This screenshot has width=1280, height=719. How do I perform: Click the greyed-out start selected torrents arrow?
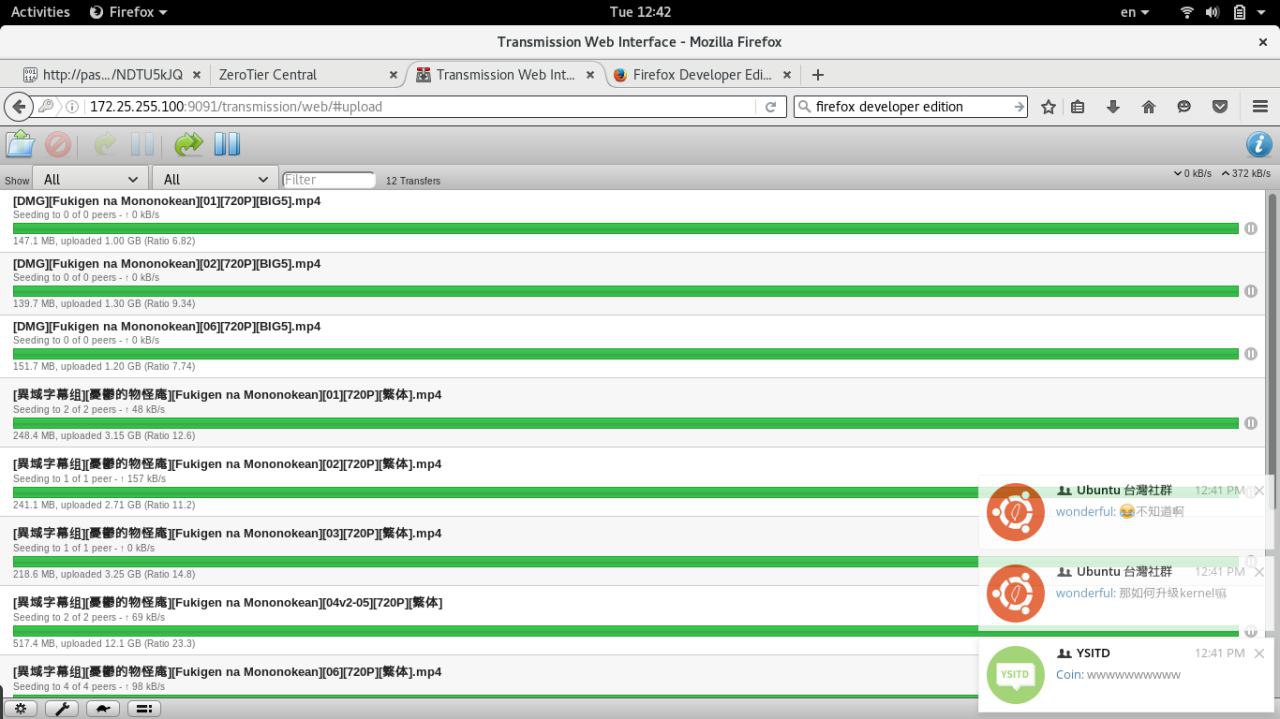105,144
